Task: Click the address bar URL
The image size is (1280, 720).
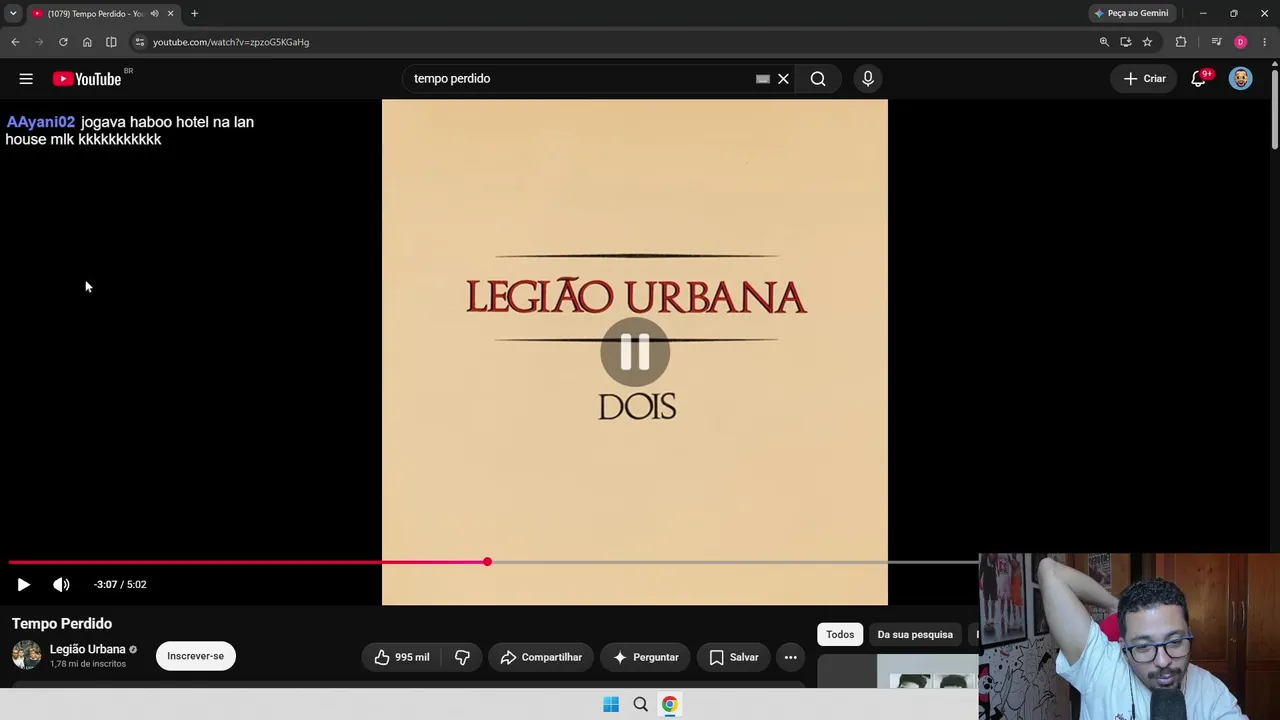Action: [231, 42]
